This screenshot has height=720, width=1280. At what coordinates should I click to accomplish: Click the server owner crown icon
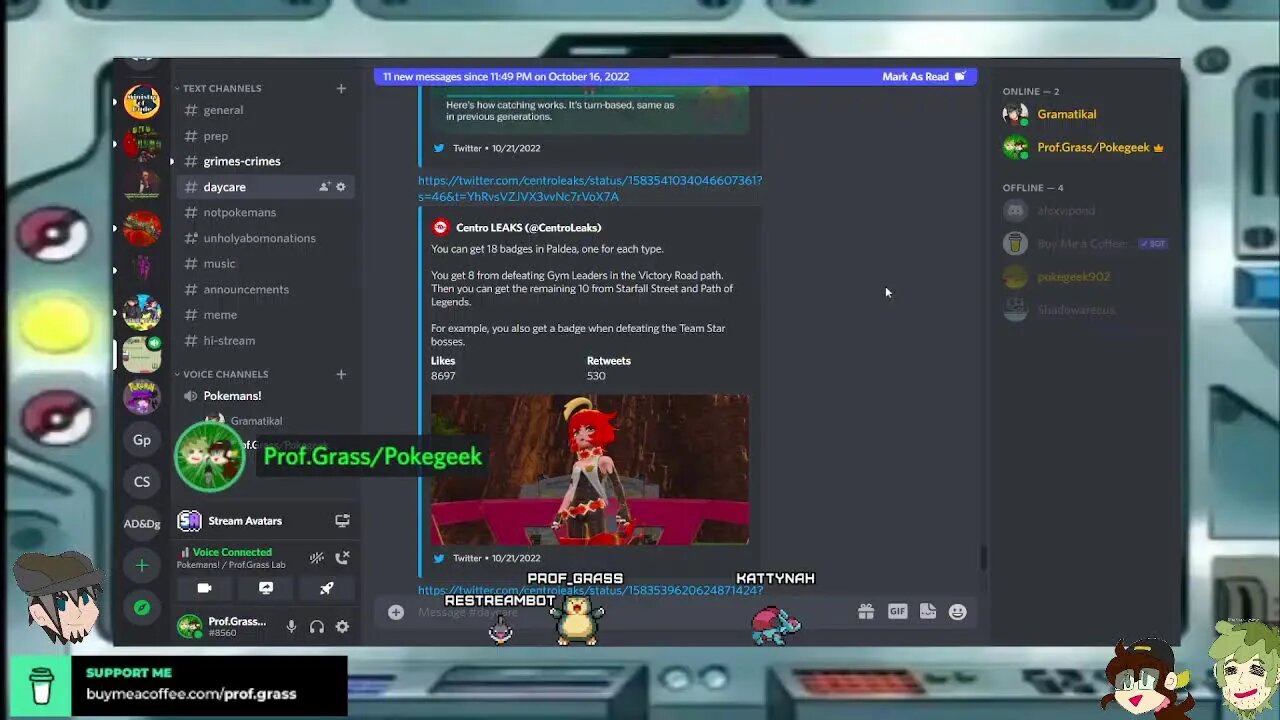point(1159,148)
